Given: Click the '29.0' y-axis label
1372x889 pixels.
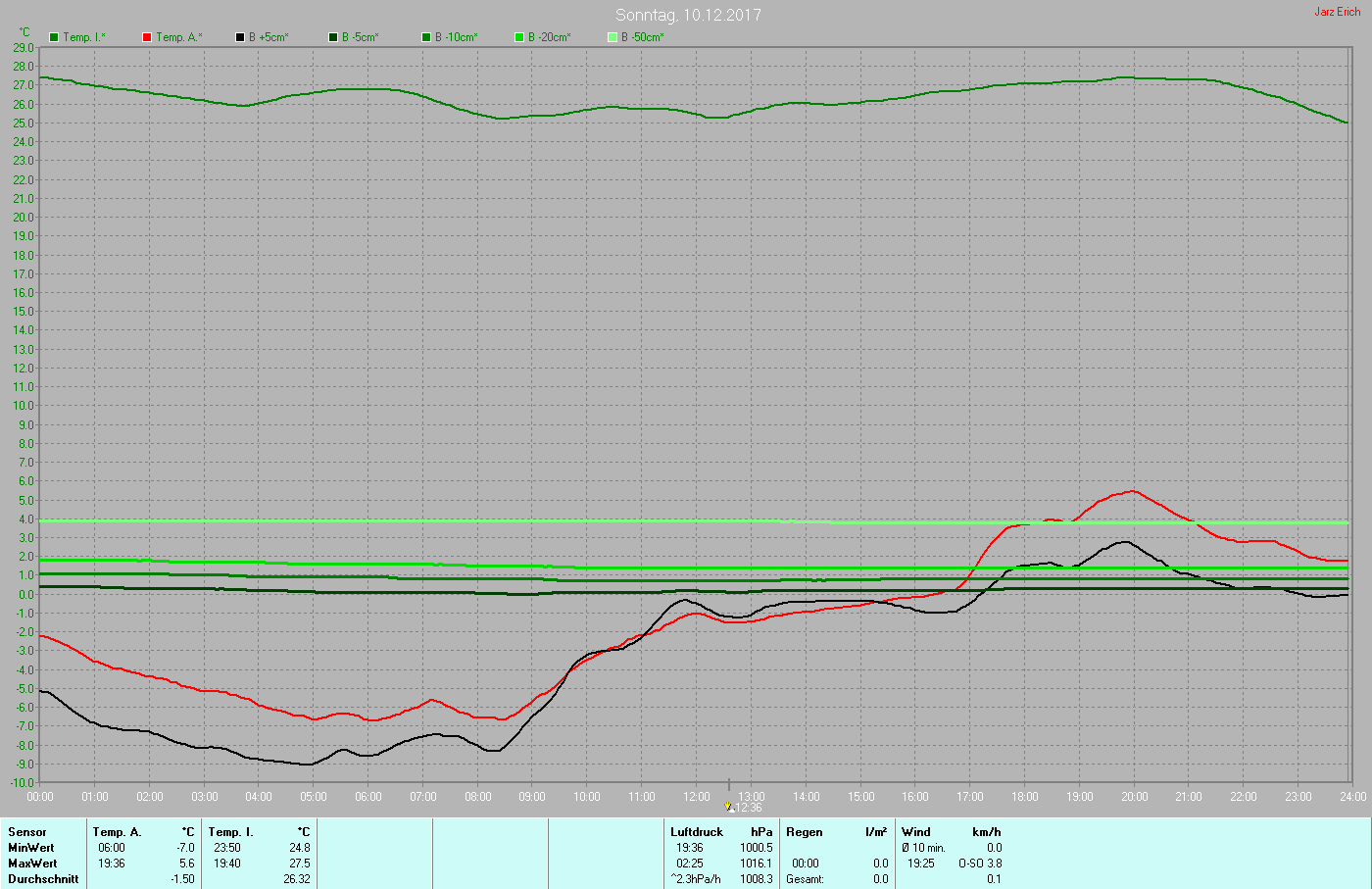Looking at the screenshot, I should pyautogui.click(x=23, y=48).
